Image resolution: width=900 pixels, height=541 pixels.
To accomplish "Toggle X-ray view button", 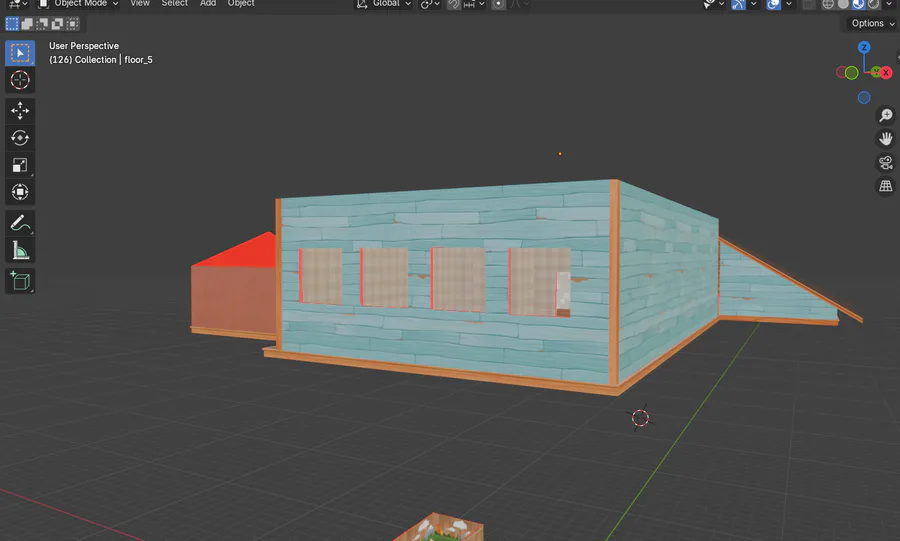I will point(809,4).
